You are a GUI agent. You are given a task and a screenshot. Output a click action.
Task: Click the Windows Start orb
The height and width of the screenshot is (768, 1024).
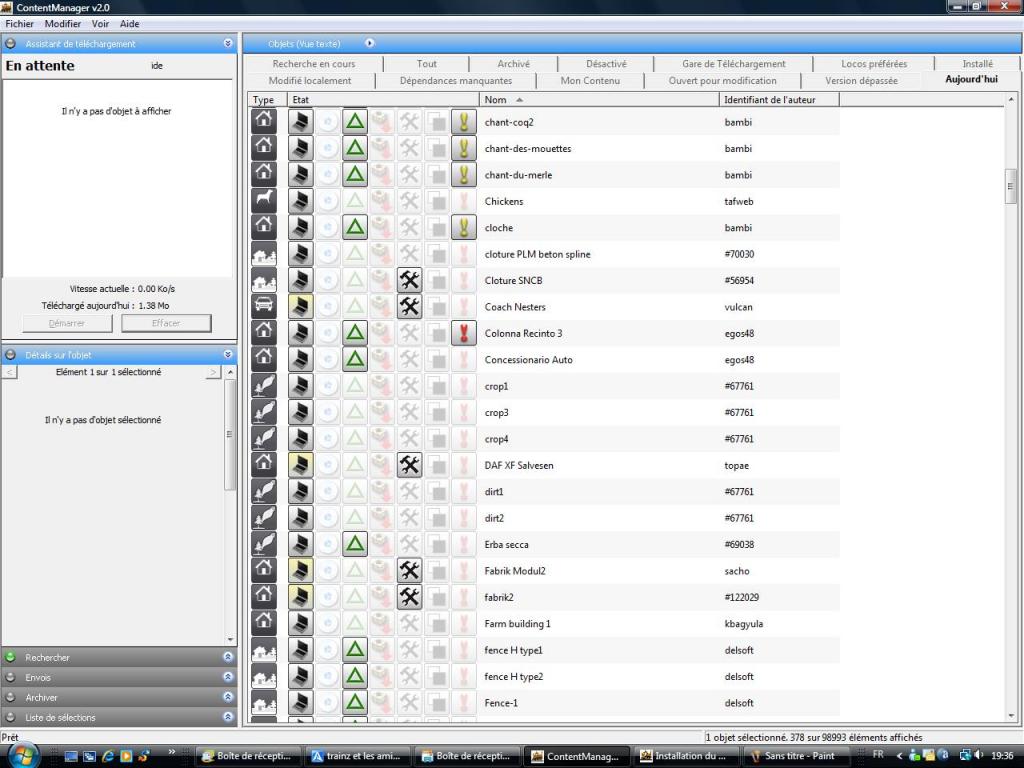tap(22, 756)
